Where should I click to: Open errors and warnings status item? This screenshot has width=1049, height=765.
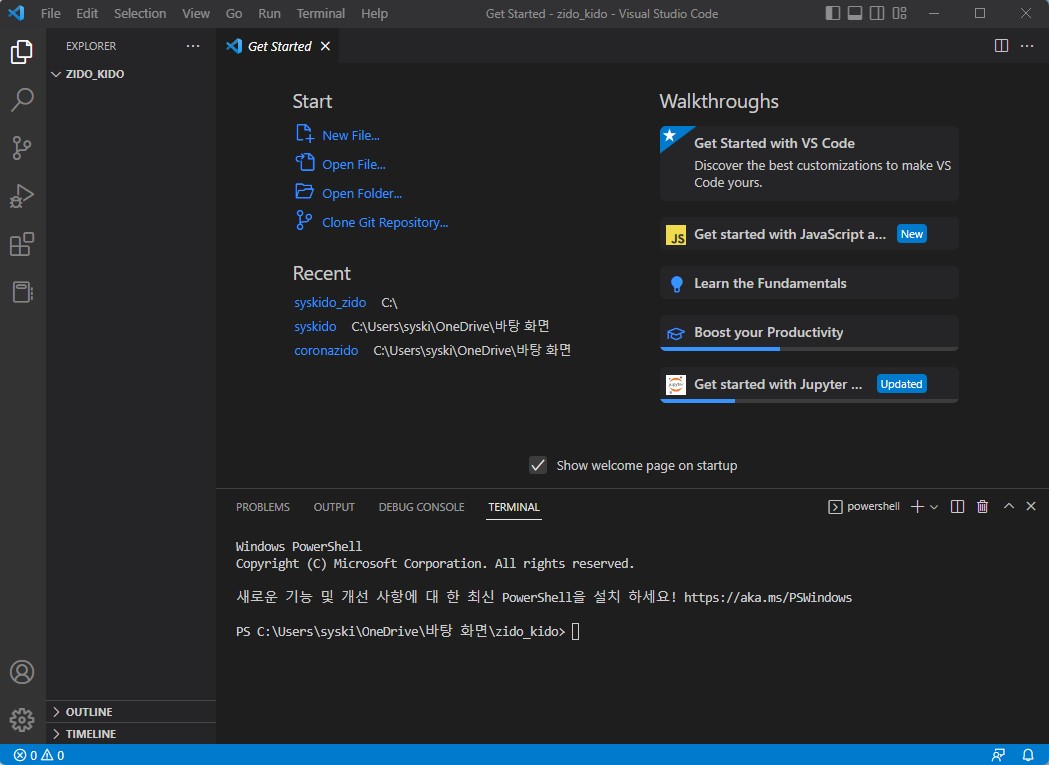click(39, 755)
